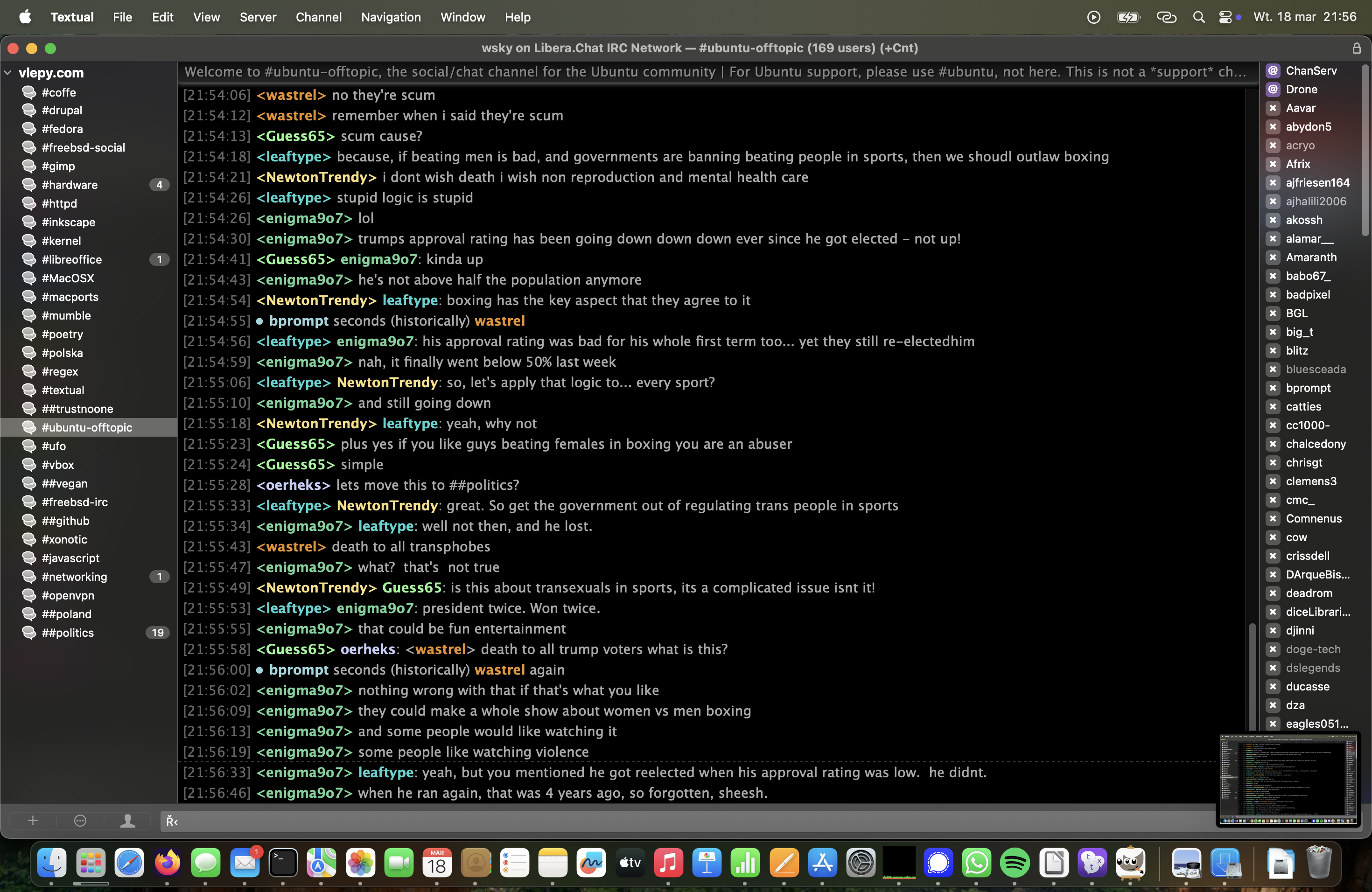Open the Server menu
1372x892 pixels.
point(258,17)
